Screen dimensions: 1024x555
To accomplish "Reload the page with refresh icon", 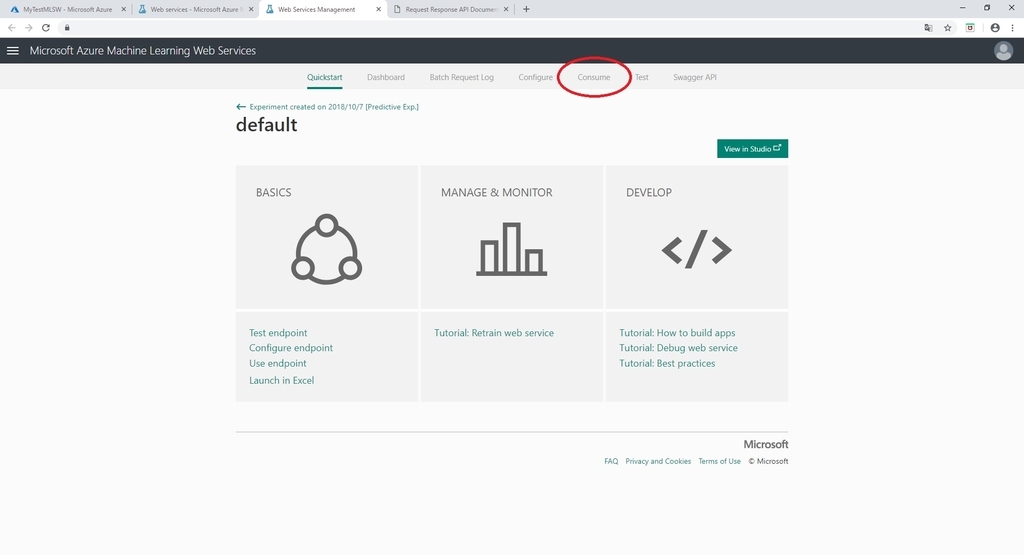I will [x=46, y=27].
